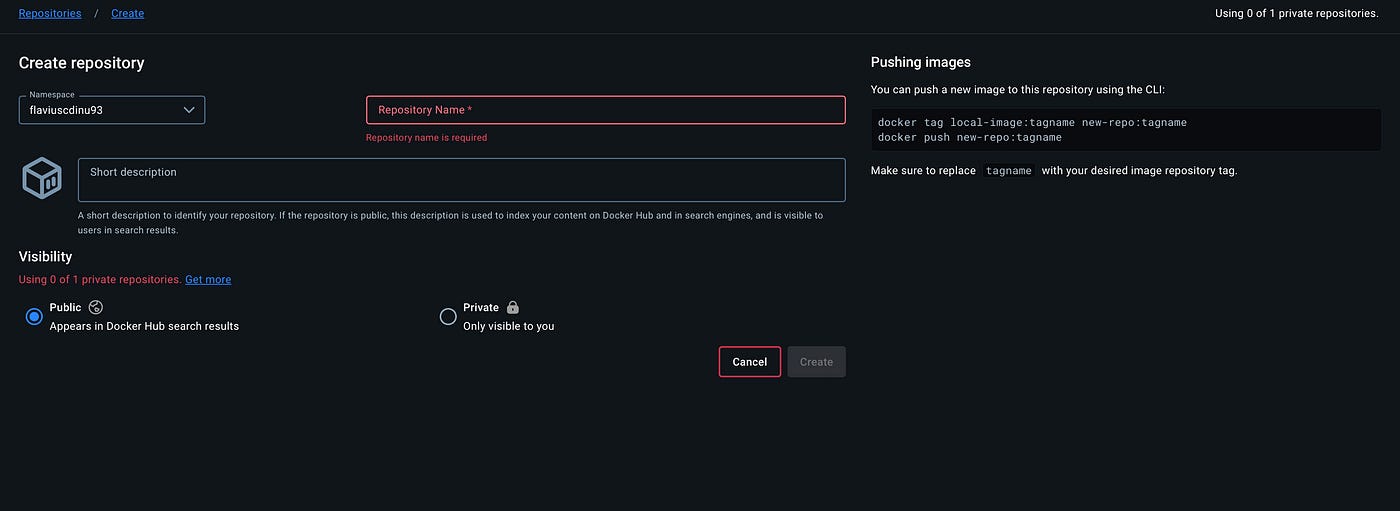Select the Public visibility radio button
Image resolution: width=1400 pixels, height=511 pixels.
pyautogui.click(x=34, y=316)
